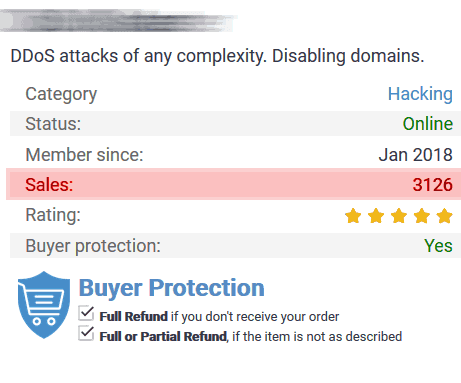The height and width of the screenshot is (383, 461).
Task: Click the Buyer Protection heading
Action: [x=171, y=288]
